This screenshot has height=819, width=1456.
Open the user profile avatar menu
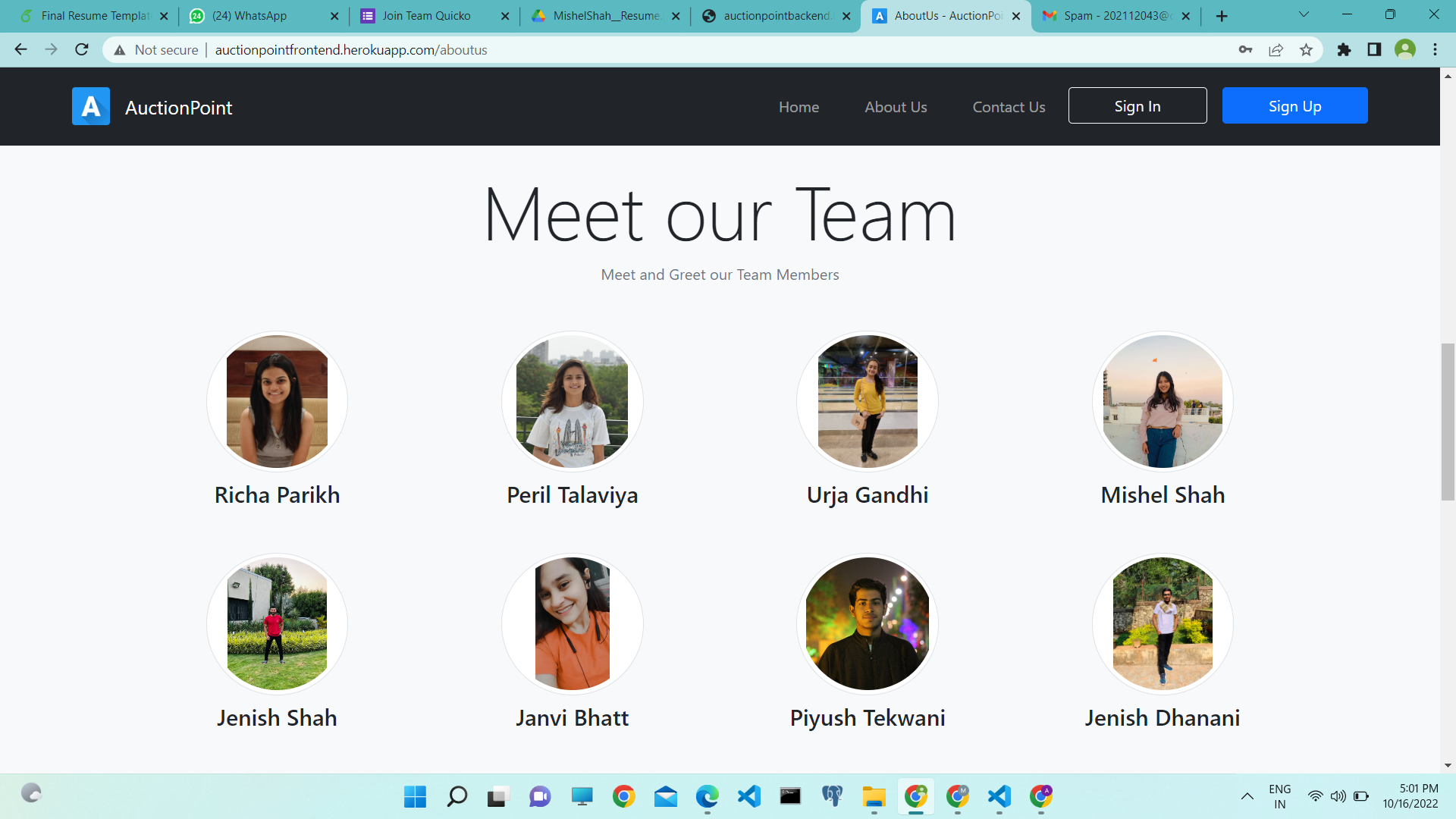1404,50
